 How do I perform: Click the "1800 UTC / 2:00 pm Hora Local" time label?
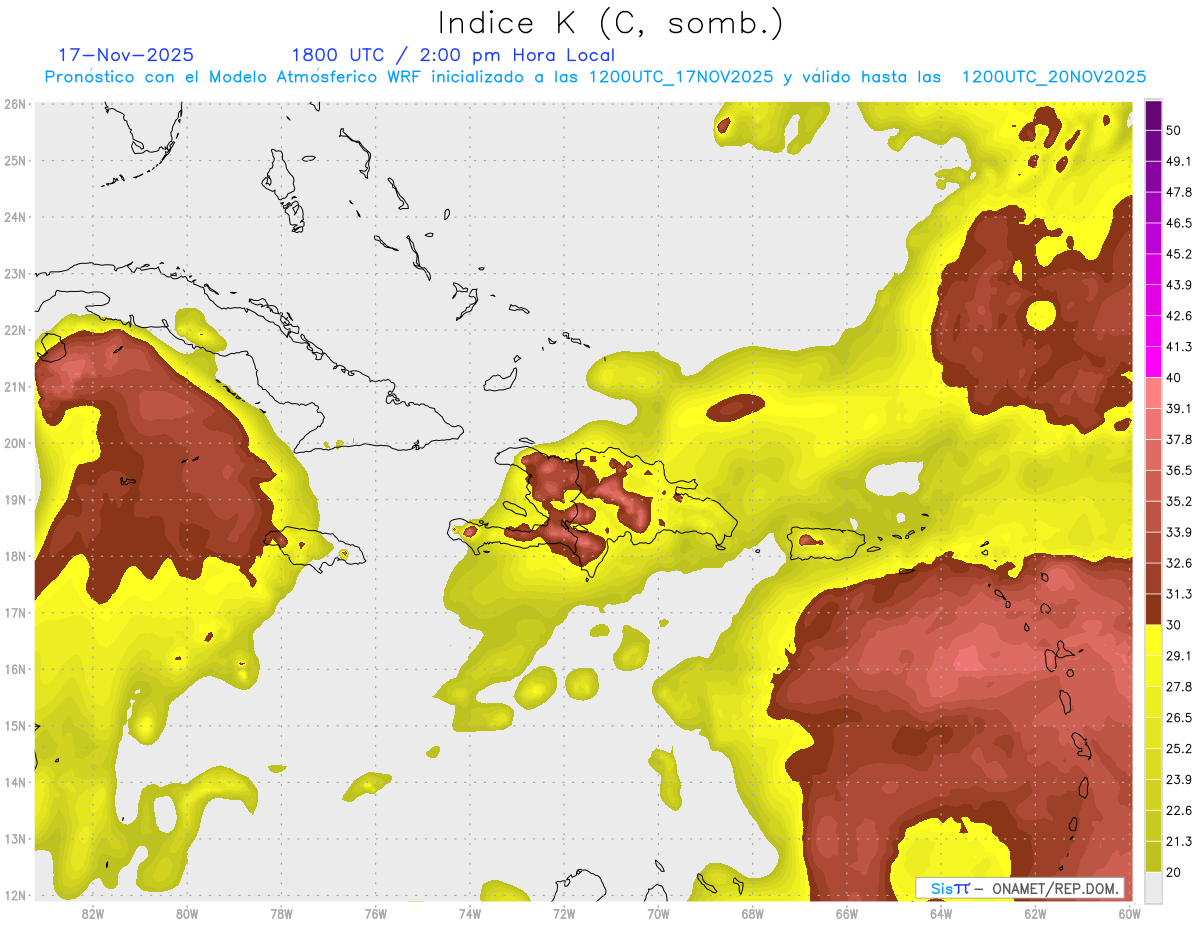click(x=453, y=55)
